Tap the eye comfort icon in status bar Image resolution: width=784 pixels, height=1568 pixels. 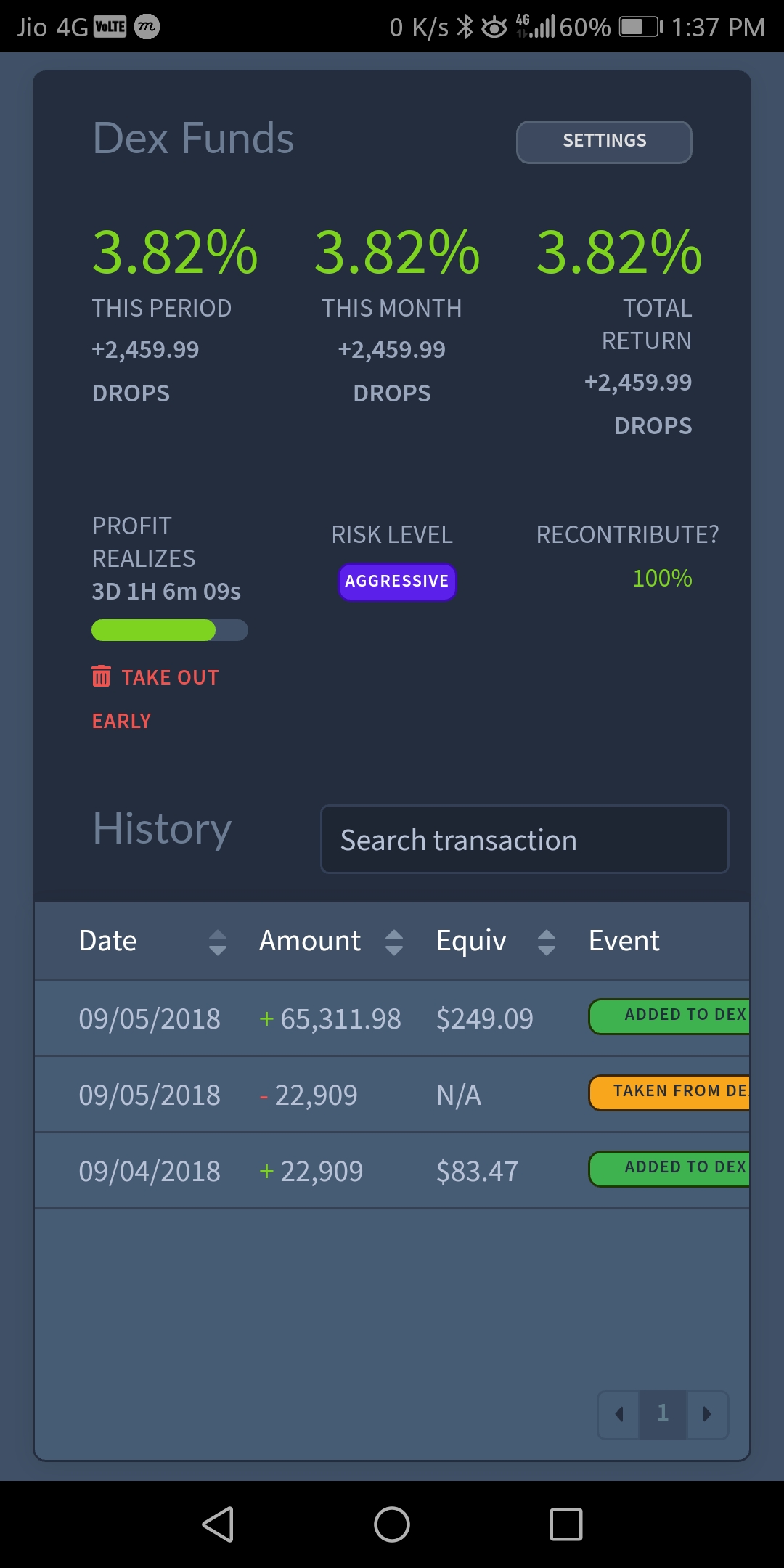495,28
